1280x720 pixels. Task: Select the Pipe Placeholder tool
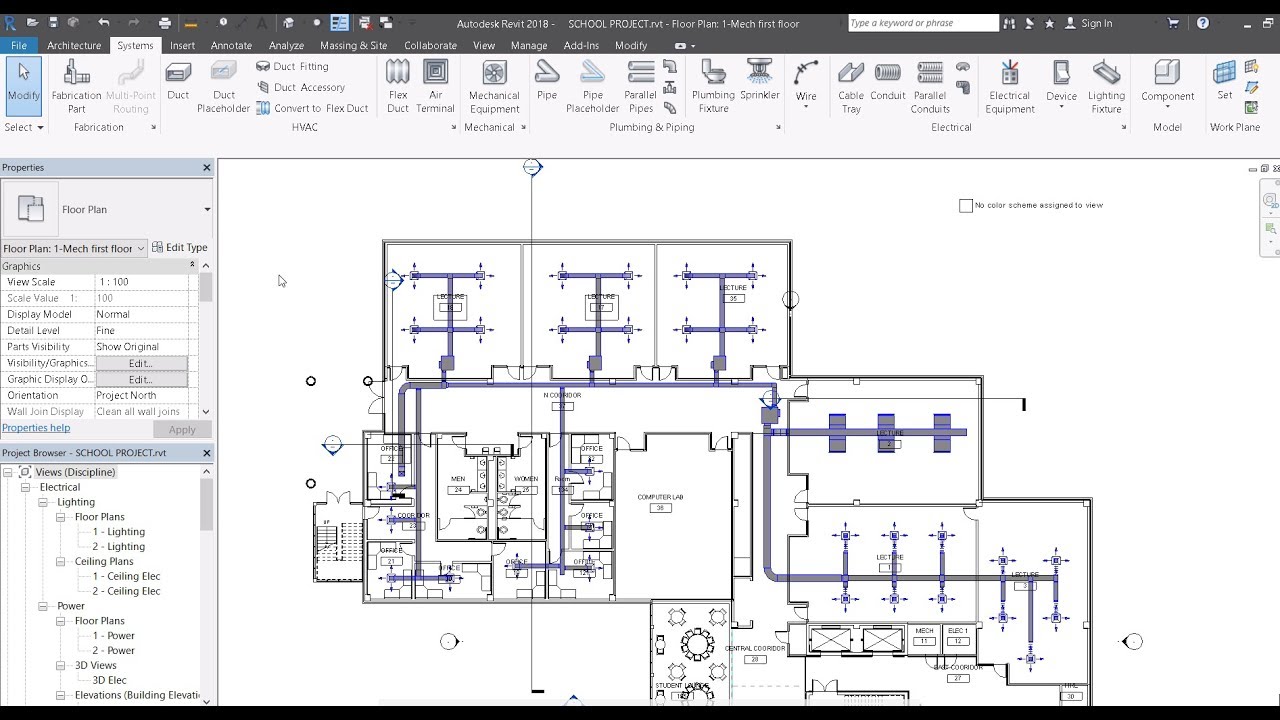(x=593, y=87)
